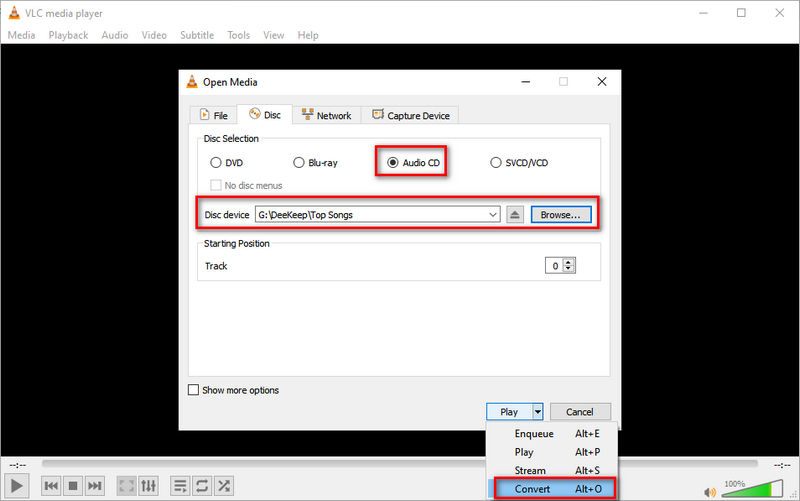Open the Subtitle menu
Viewport: 800px width, 501px height.
click(197, 35)
